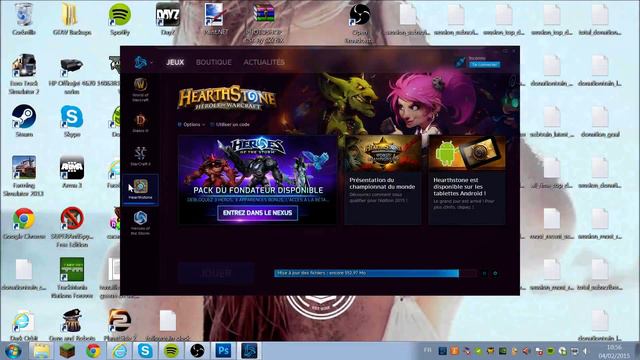Open Google Chrome desktop shortcut
The height and width of the screenshot is (360, 640).
click(x=24, y=223)
